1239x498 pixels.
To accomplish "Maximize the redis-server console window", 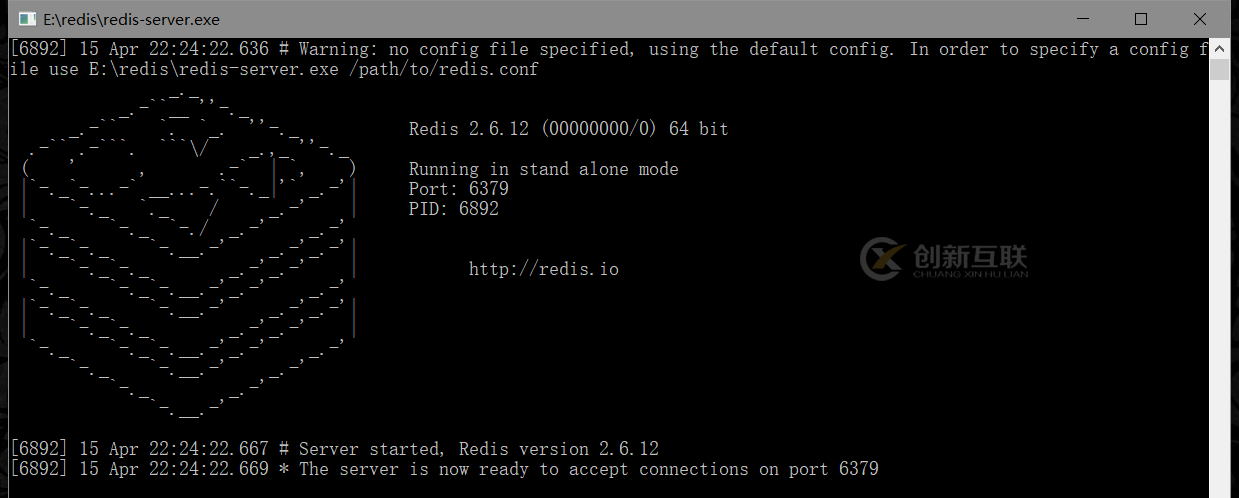I will point(1141,19).
